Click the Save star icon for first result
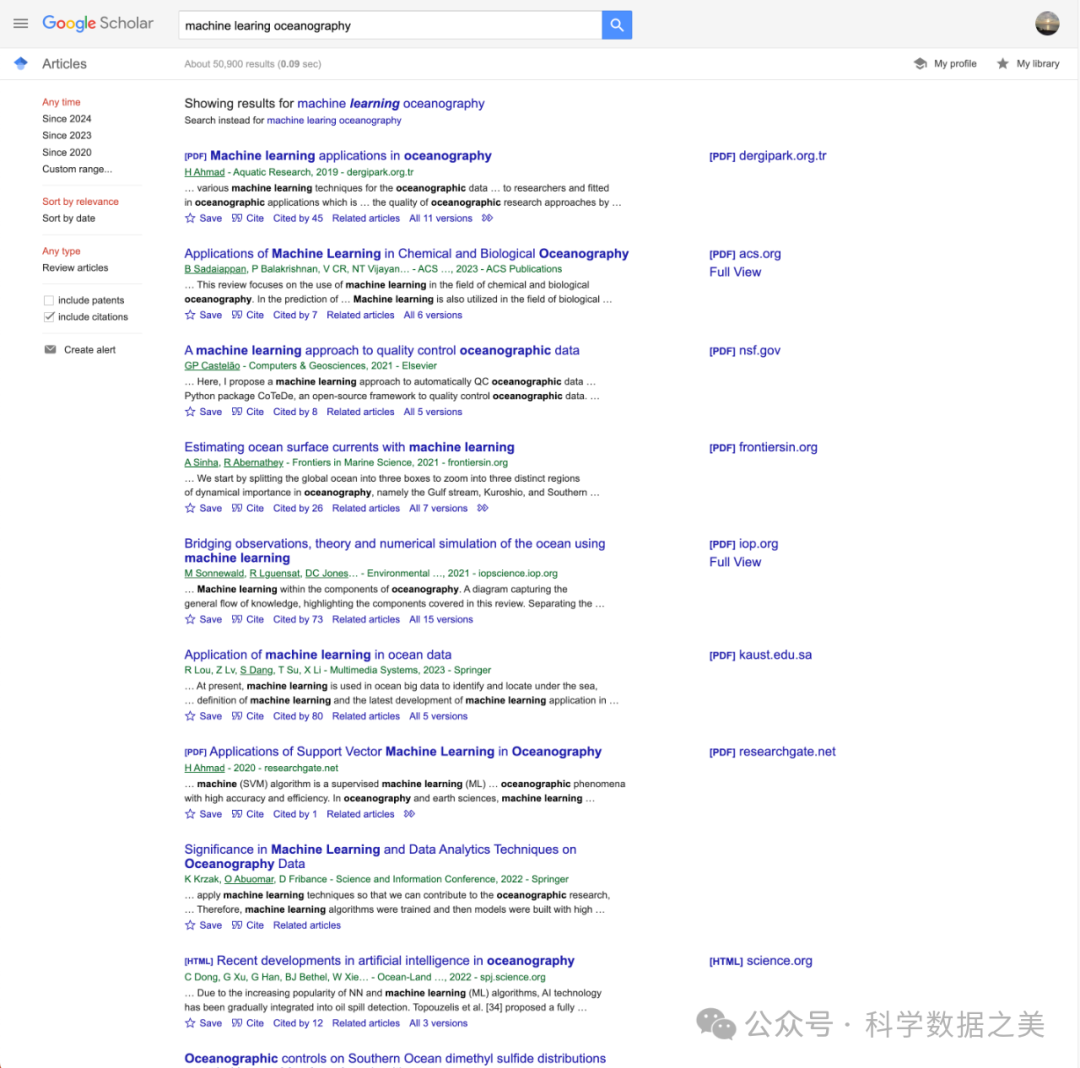The height and width of the screenshot is (1068, 1080). [190, 218]
